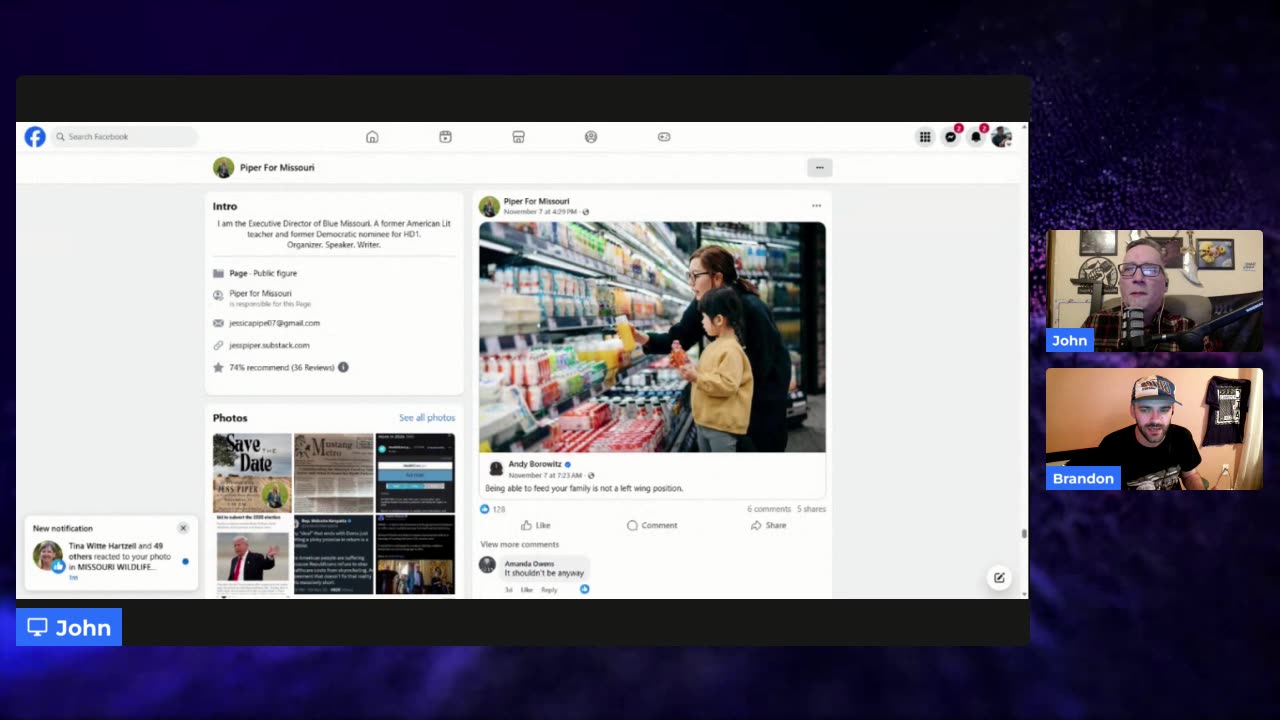Click the Comment button on the post
The image size is (1280, 720).
click(652, 525)
